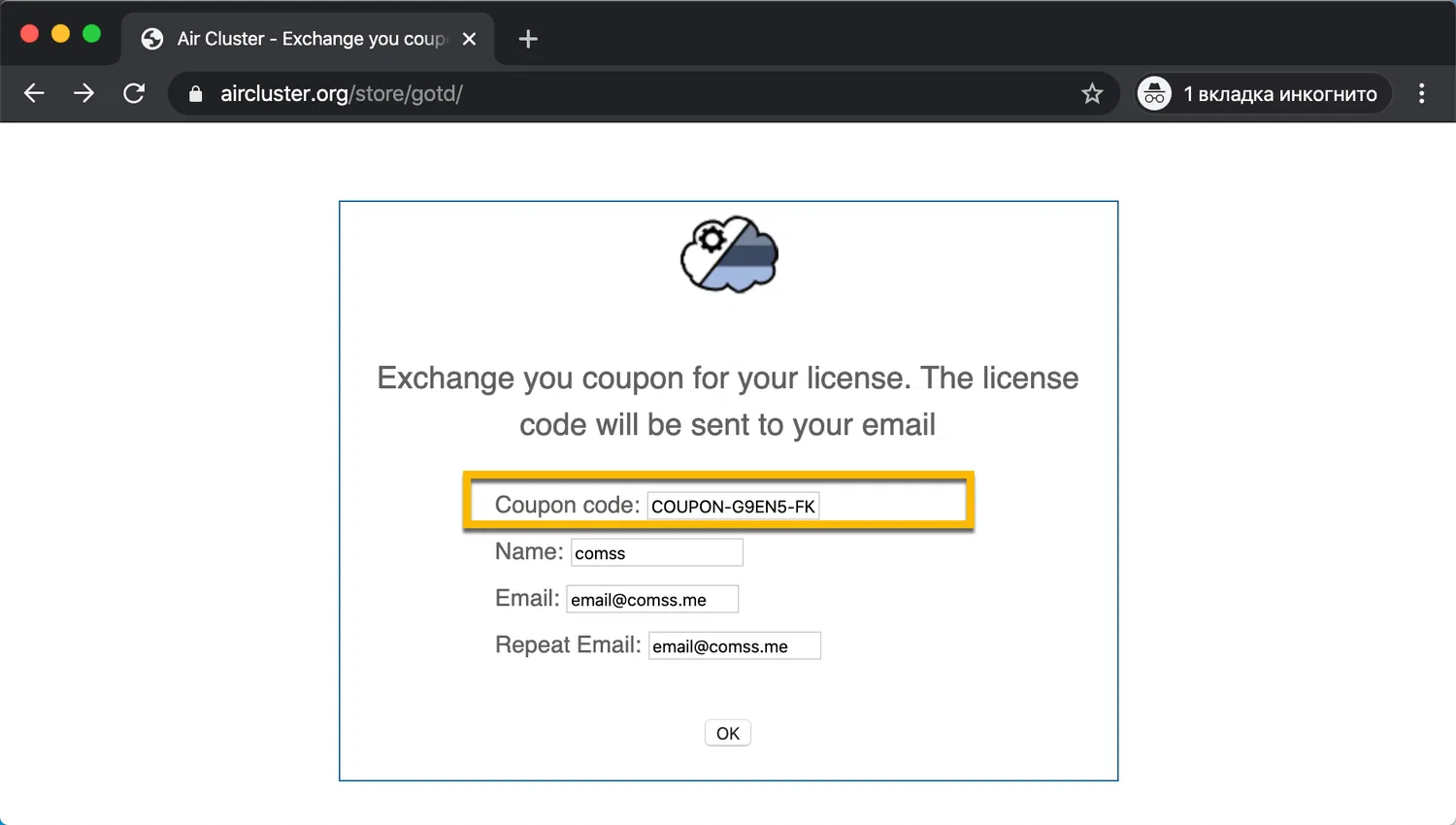
Task: Maximize the window with green button
Action: pyautogui.click(x=91, y=34)
